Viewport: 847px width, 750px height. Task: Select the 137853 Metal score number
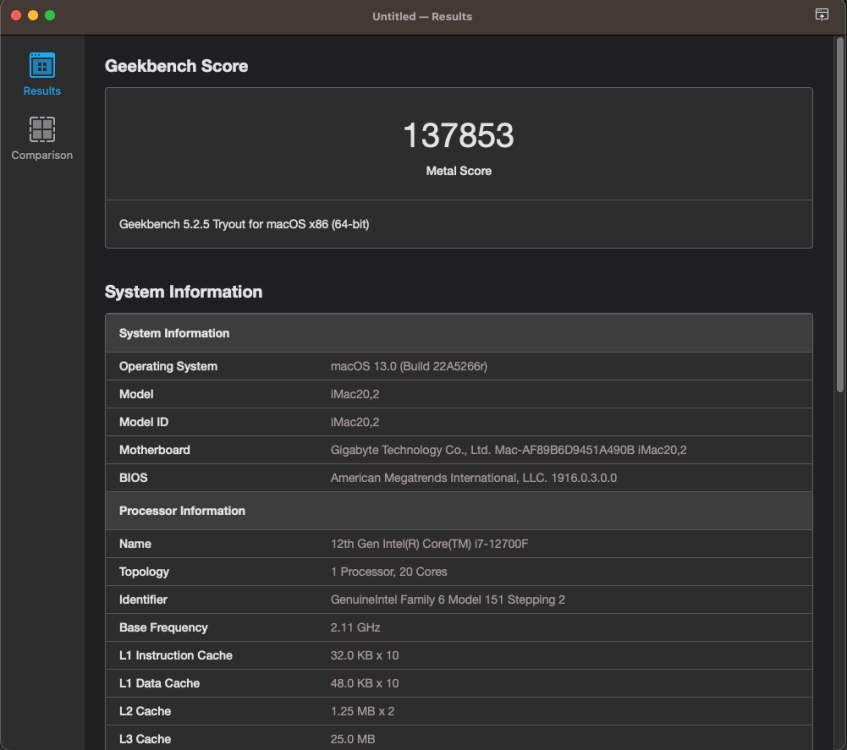[x=458, y=135]
